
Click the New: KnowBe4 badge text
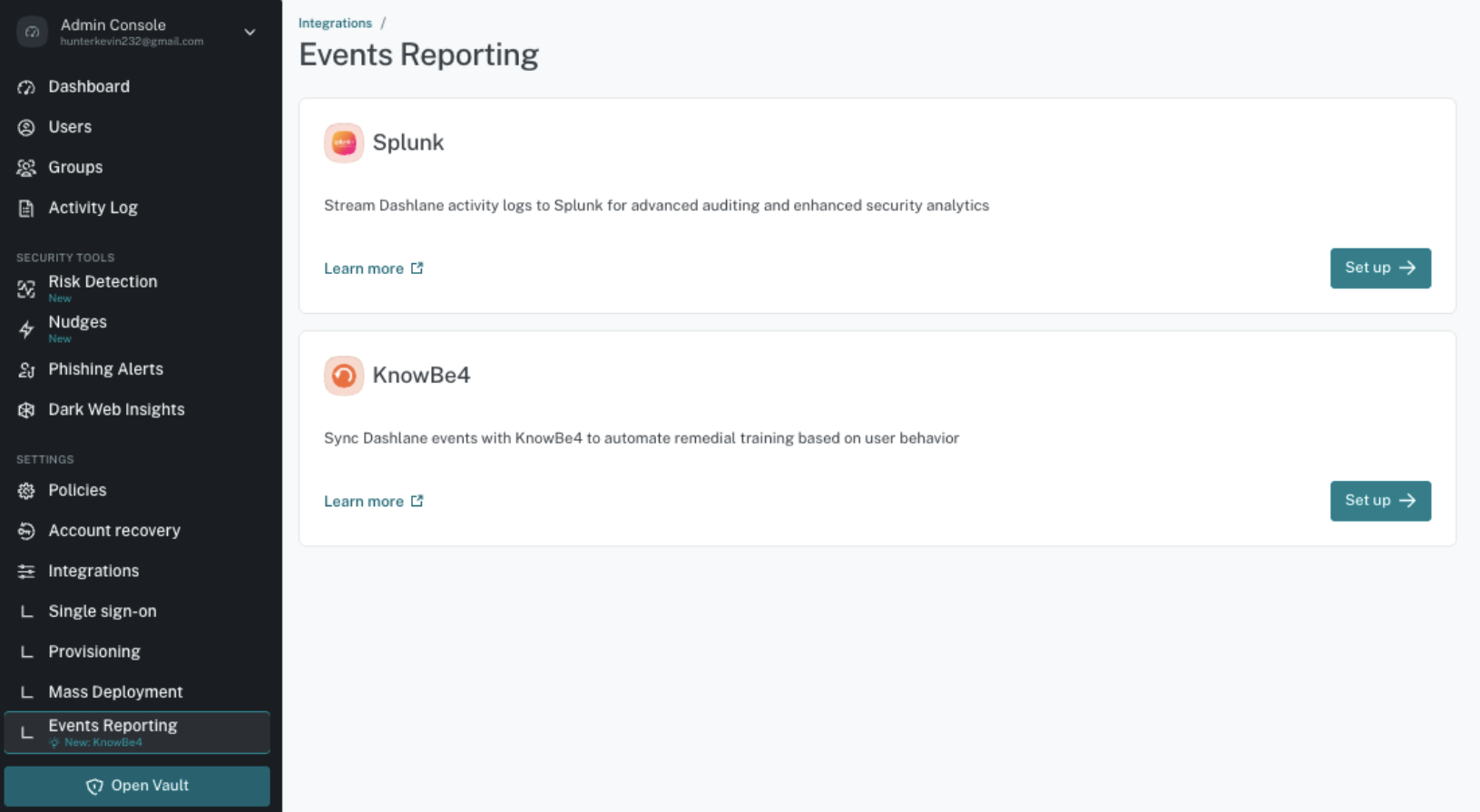[x=103, y=742]
